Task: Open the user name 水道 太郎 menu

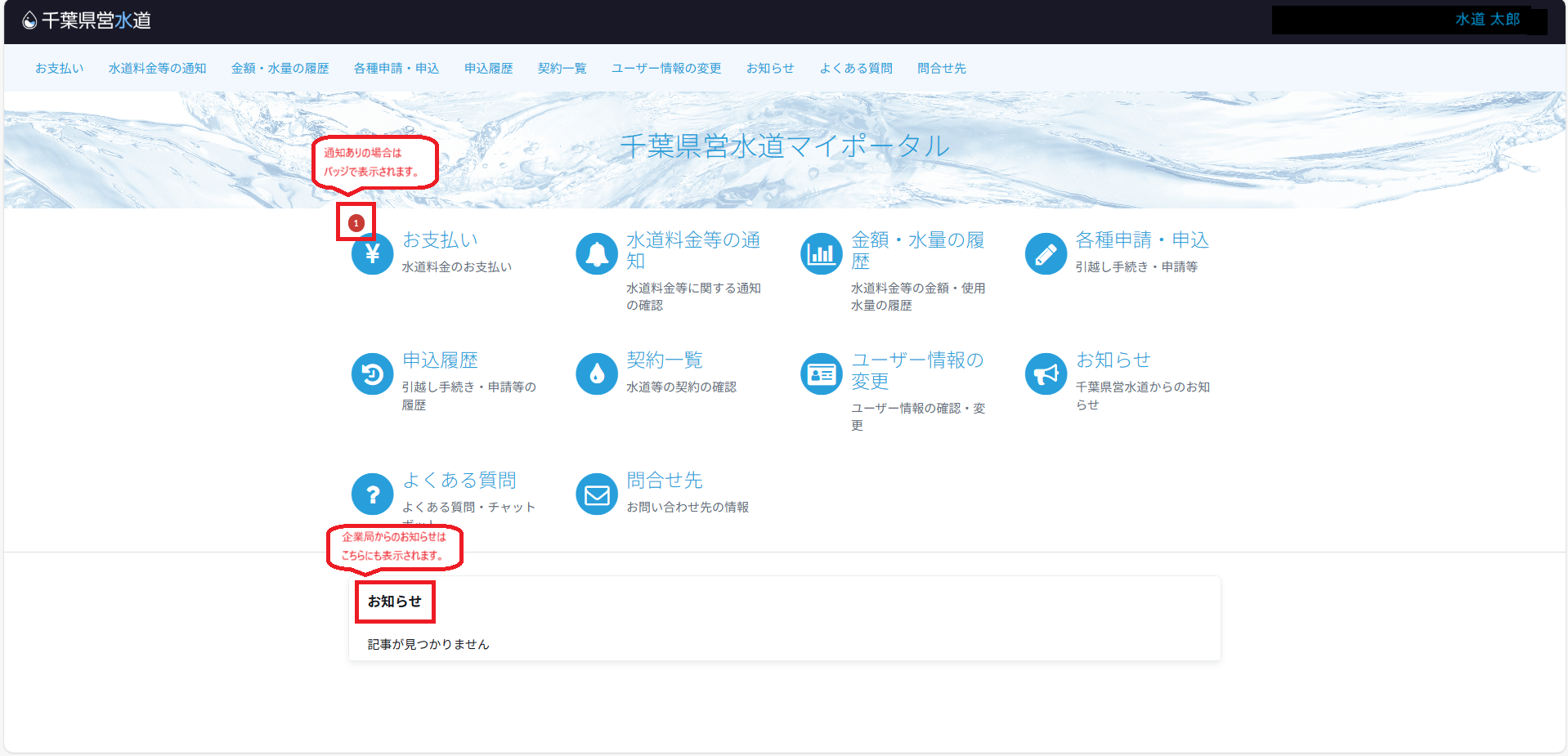Action: (1486, 20)
